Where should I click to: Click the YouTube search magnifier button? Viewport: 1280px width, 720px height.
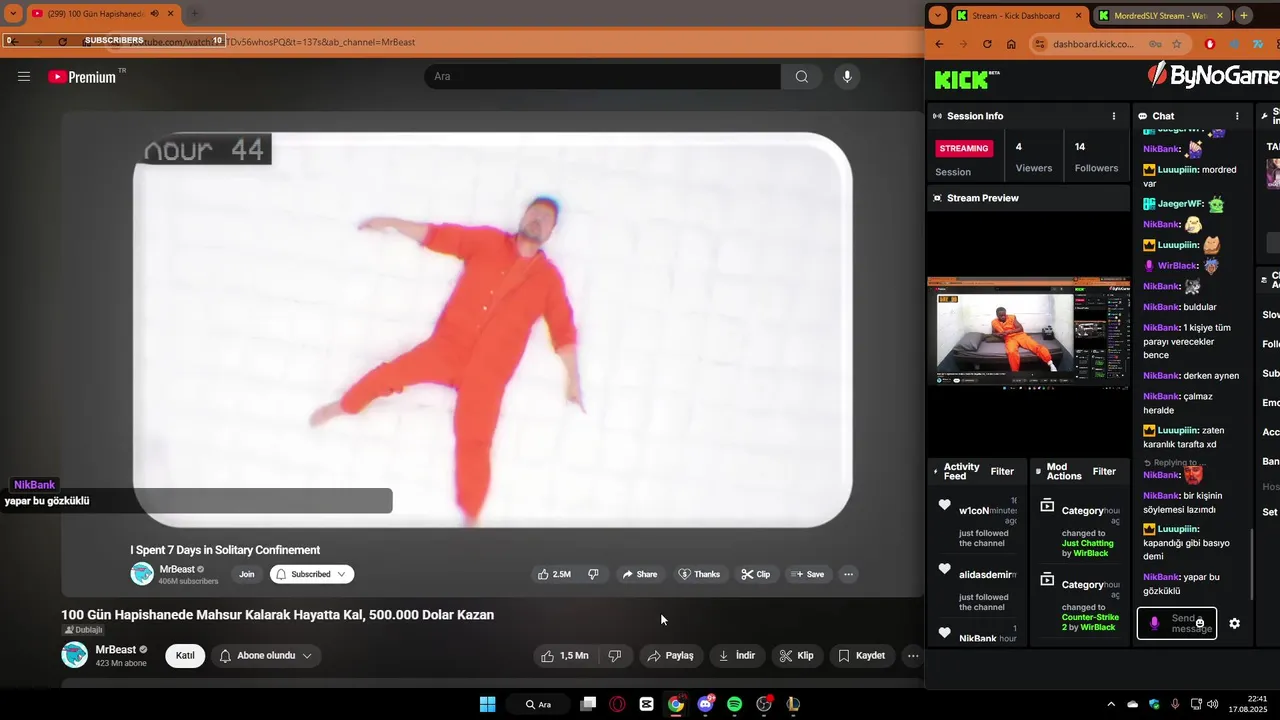point(802,77)
